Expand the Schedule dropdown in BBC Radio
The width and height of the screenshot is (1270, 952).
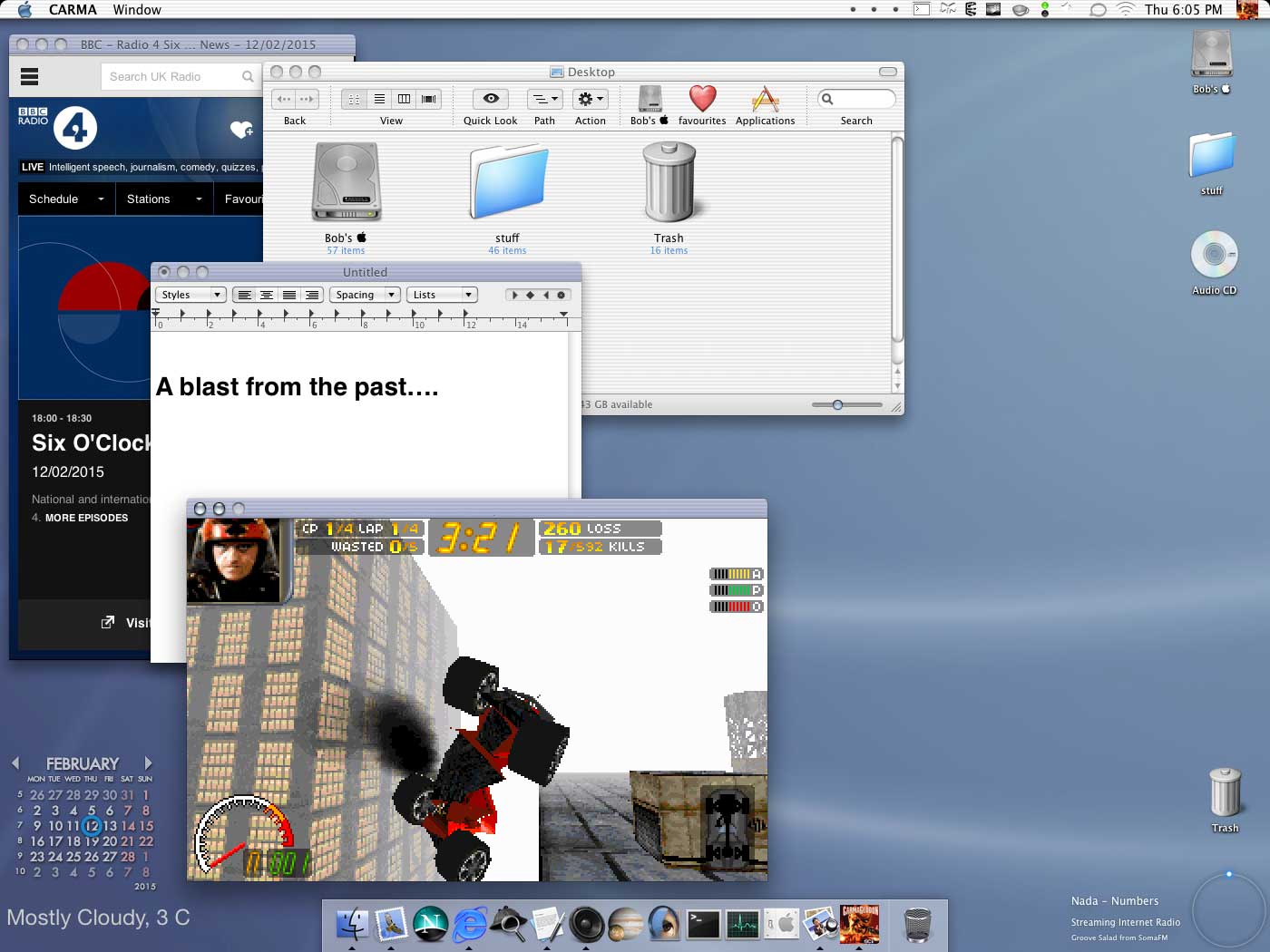66,199
